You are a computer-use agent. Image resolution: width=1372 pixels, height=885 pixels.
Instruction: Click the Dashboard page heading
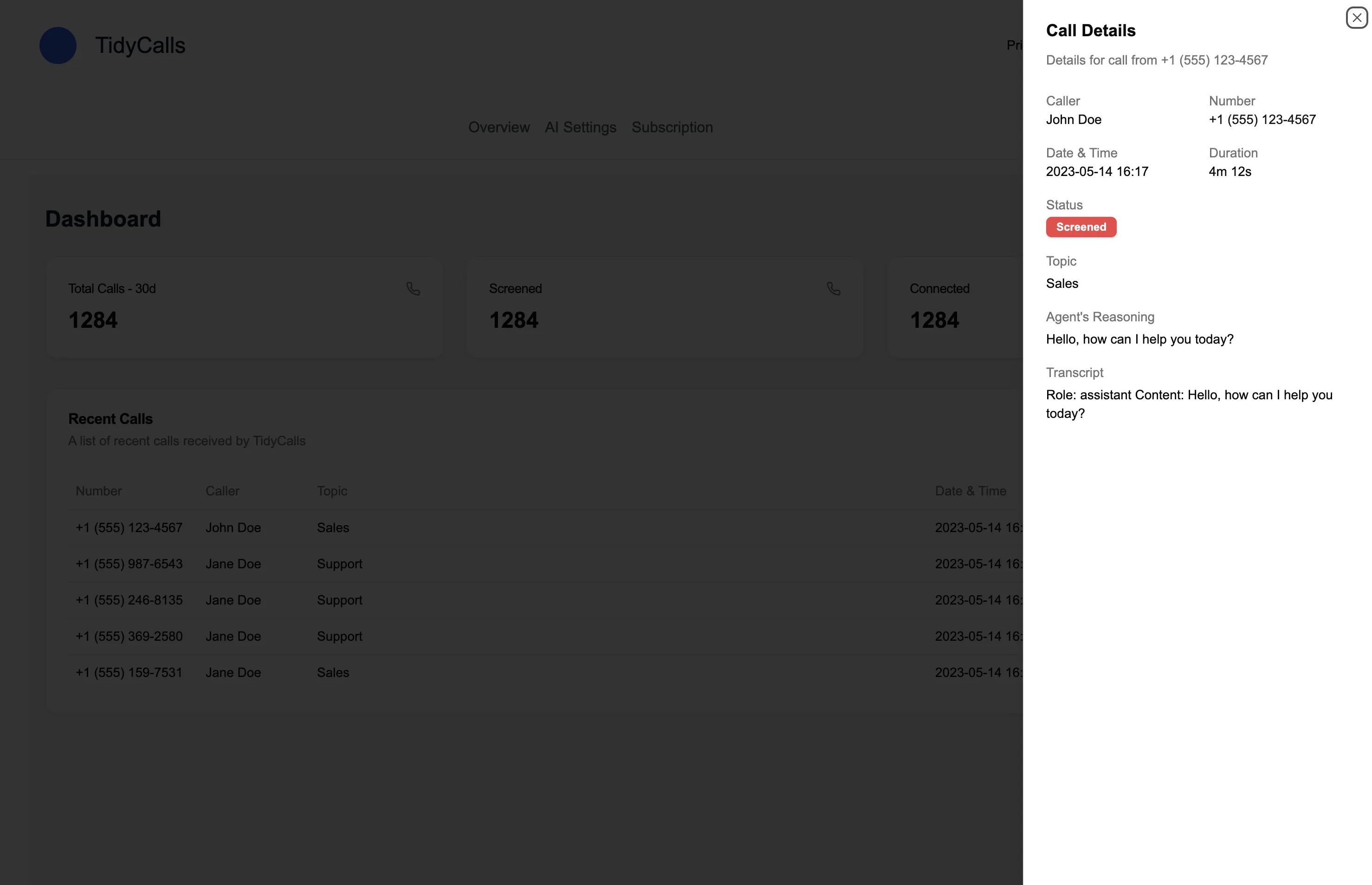[x=103, y=218]
